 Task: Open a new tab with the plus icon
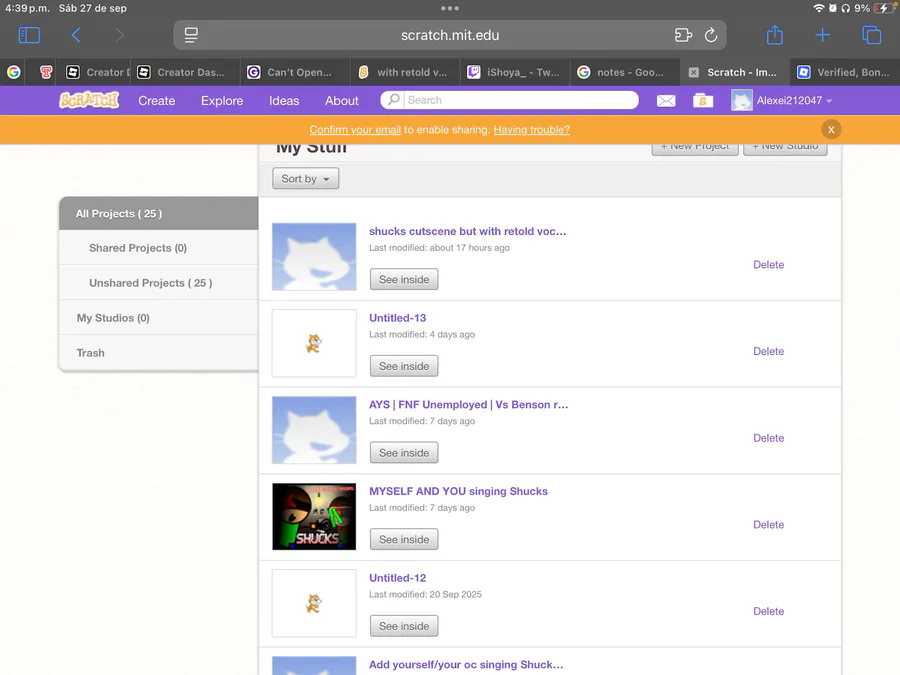point(823,35)
